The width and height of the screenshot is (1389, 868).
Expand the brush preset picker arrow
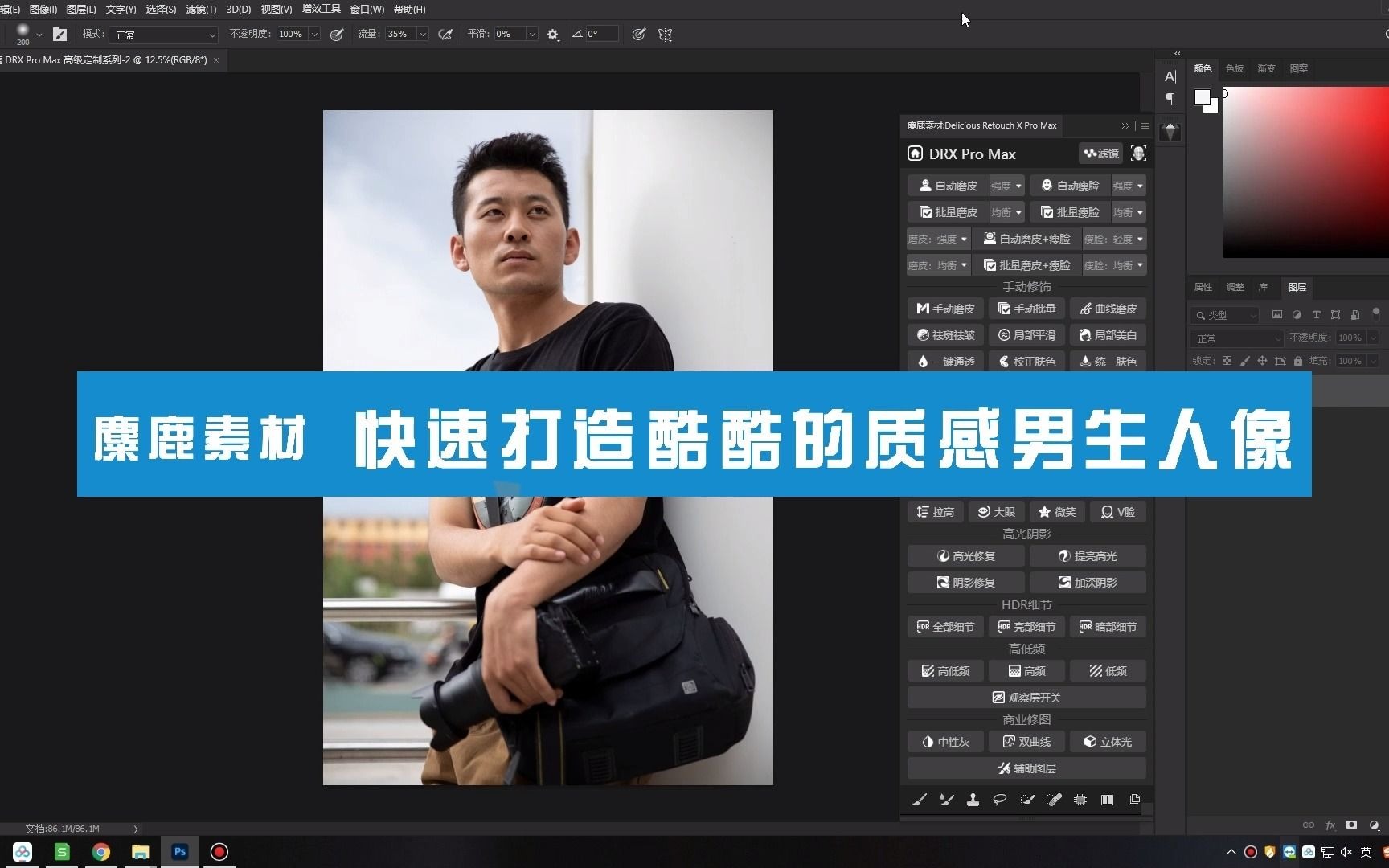tap(39, 35)
